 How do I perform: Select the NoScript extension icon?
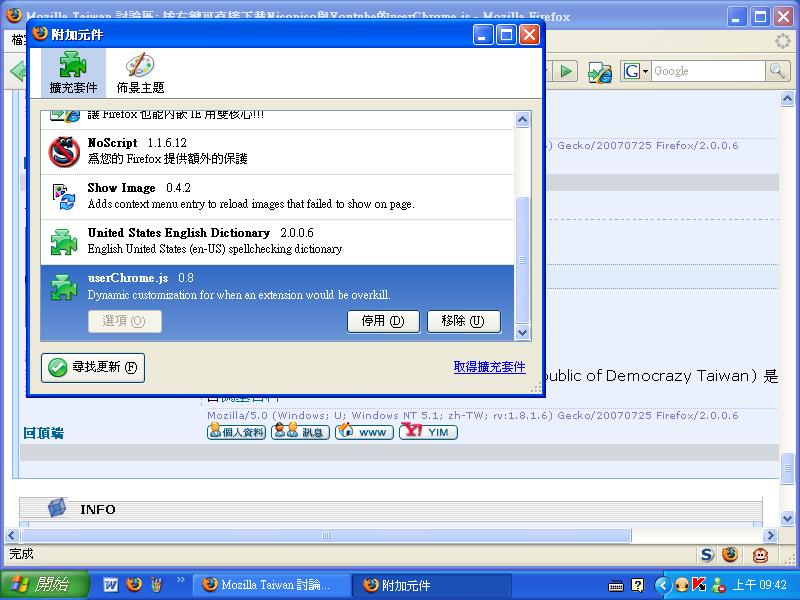click(x=64, y=152)
